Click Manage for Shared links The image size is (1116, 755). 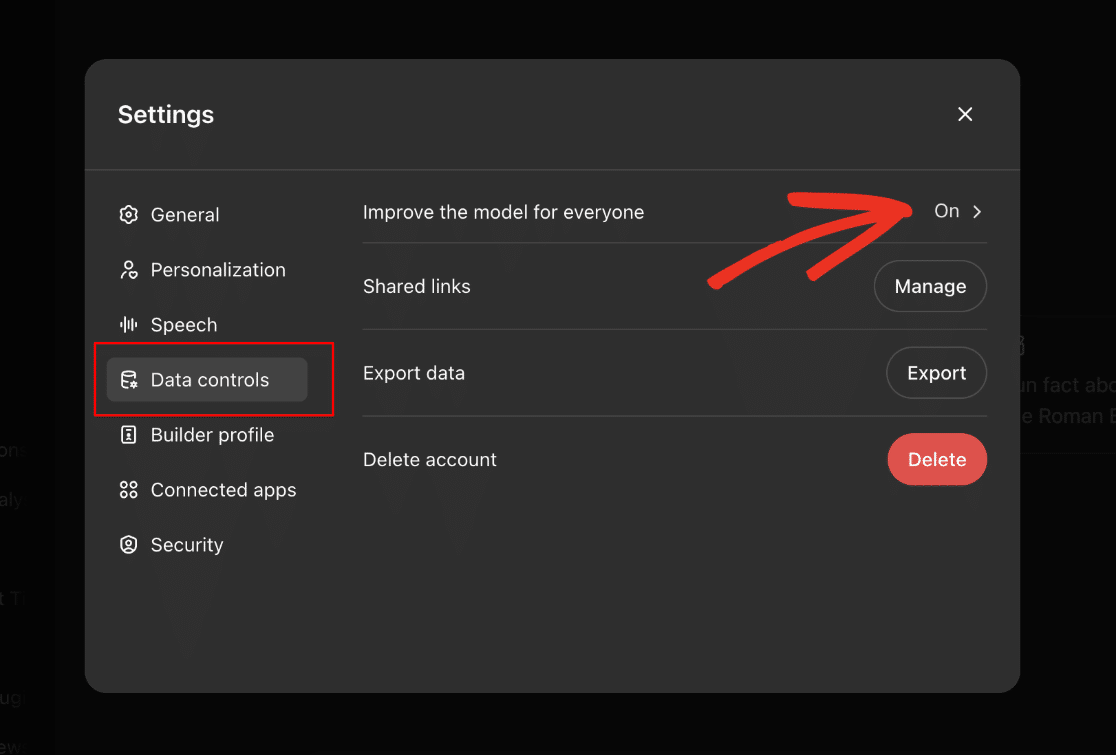tap(930, 286)
